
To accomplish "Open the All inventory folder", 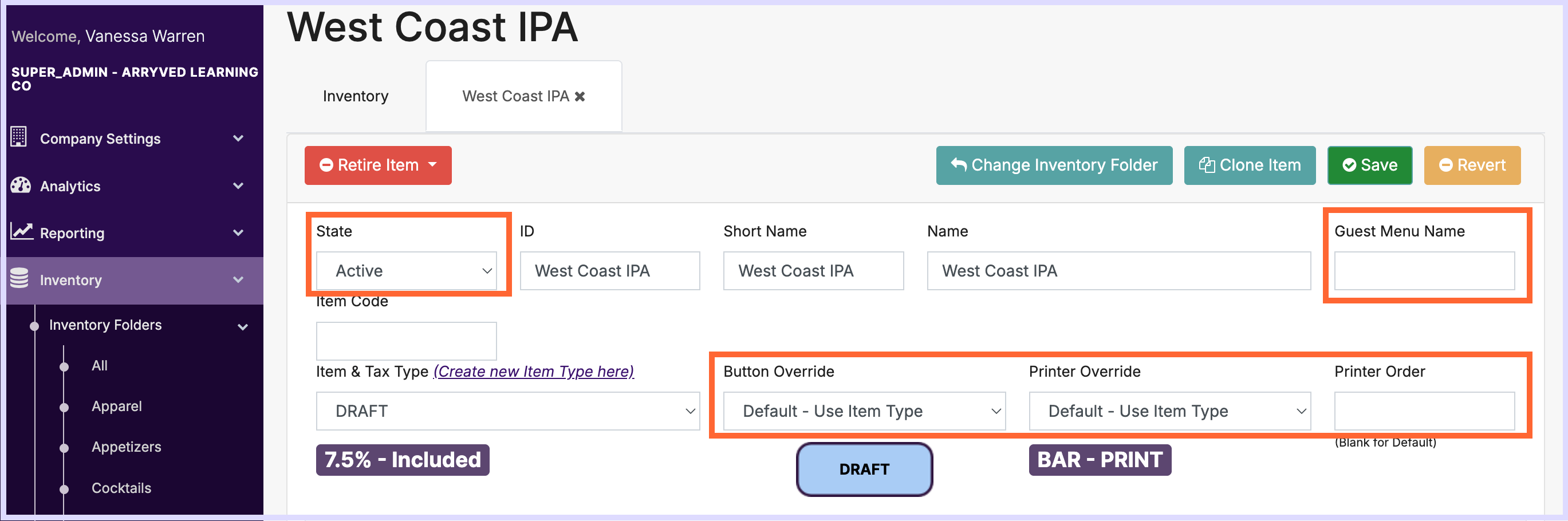I will (x=99, y=366).
